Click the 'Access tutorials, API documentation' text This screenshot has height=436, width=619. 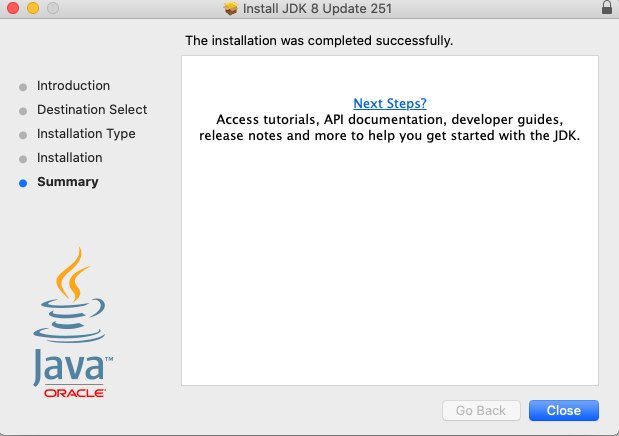390,128
